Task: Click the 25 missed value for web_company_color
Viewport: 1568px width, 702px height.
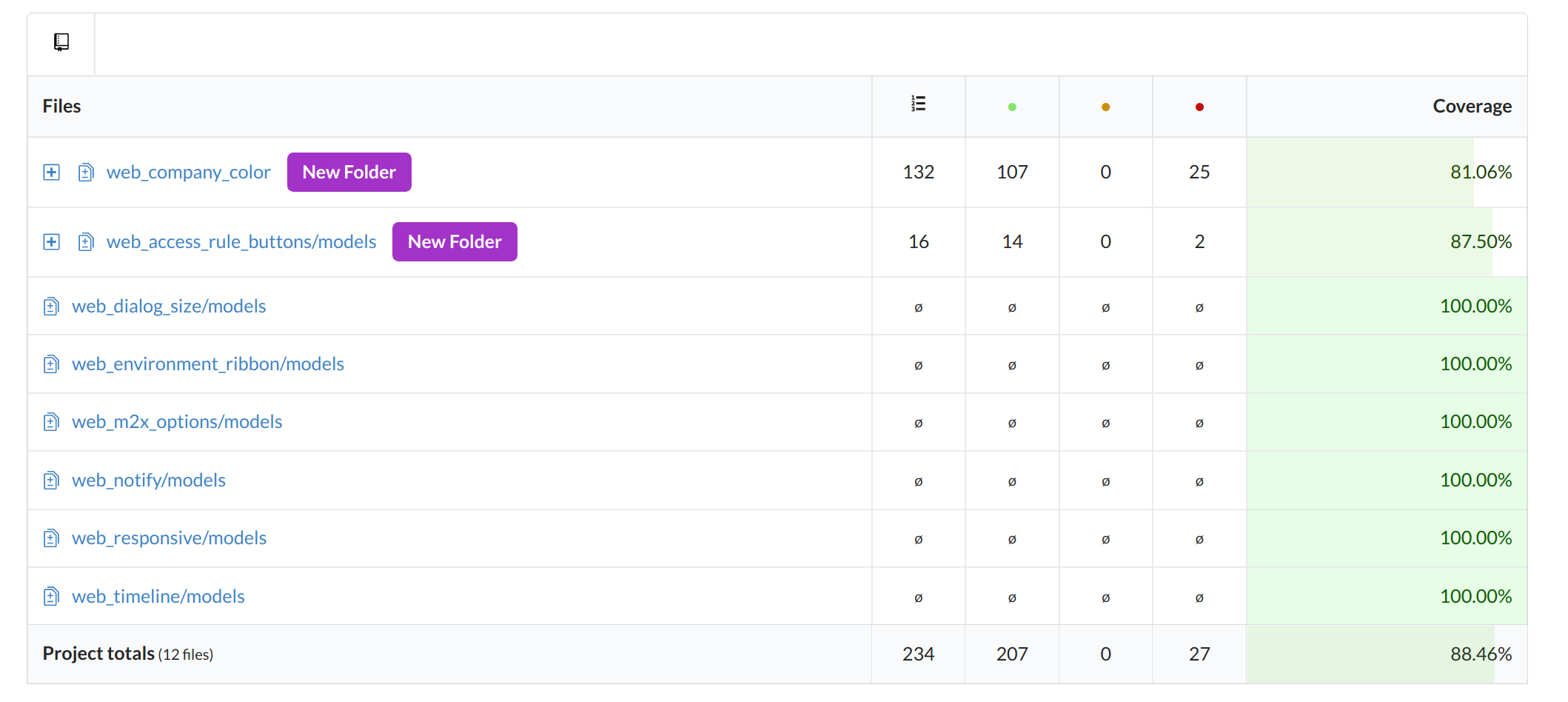Action: pos(1199,173)
